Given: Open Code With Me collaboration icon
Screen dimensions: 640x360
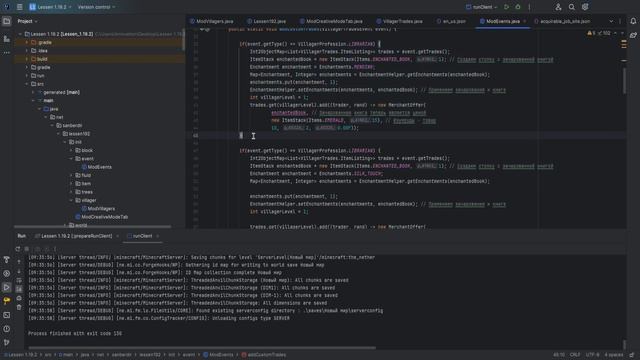Looking at the screenshot, I should 558,7.
